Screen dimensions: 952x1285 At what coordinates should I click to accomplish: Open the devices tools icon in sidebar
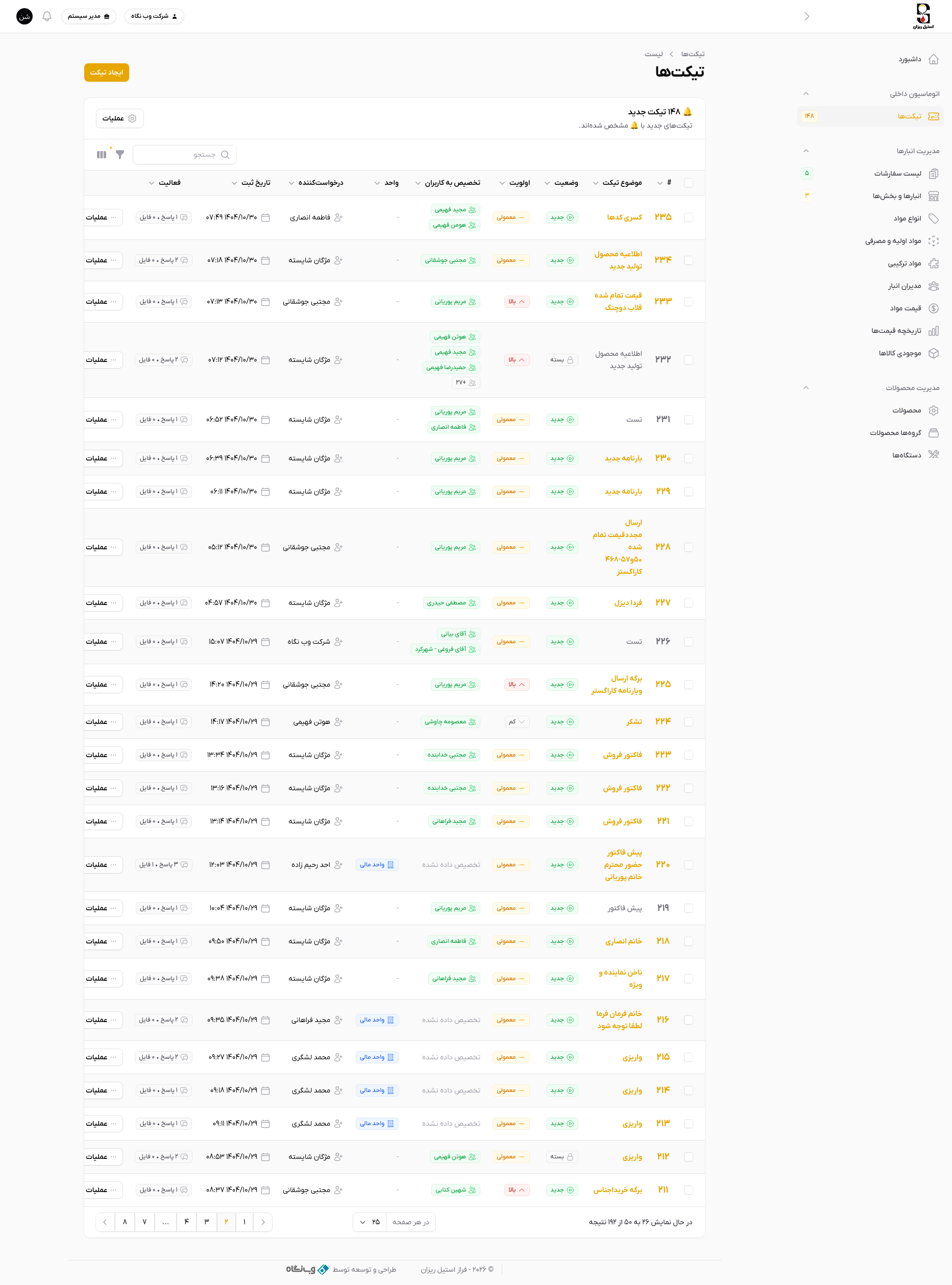click(933, 455)
